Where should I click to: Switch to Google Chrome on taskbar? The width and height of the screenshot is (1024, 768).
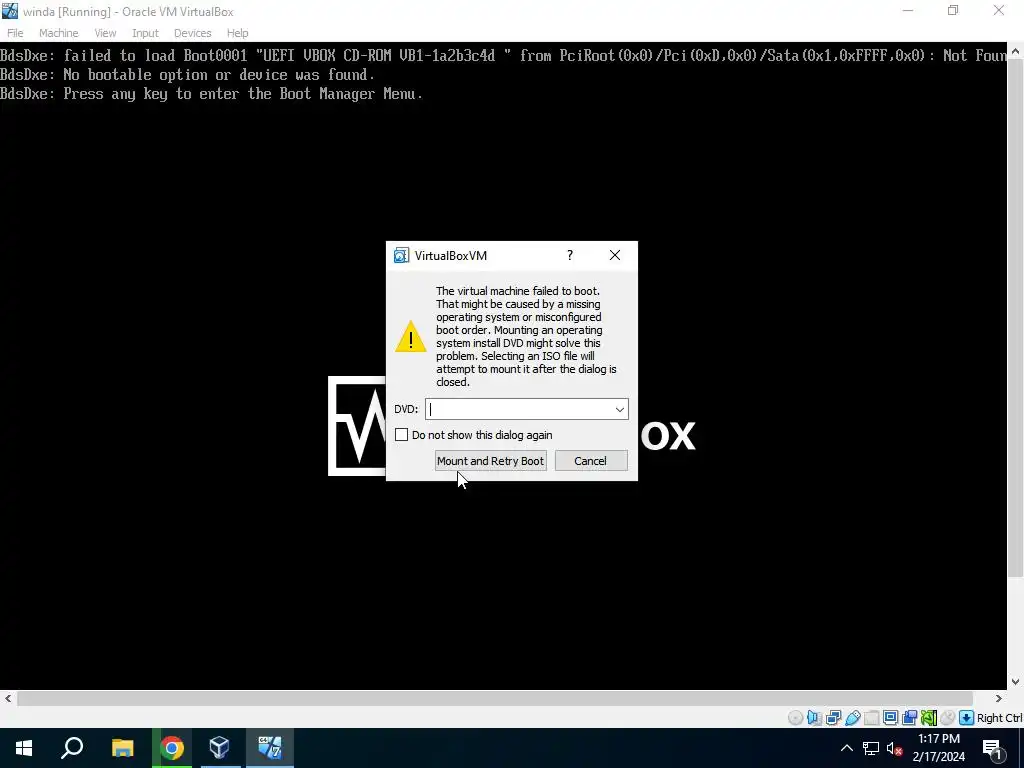point(172,748)
